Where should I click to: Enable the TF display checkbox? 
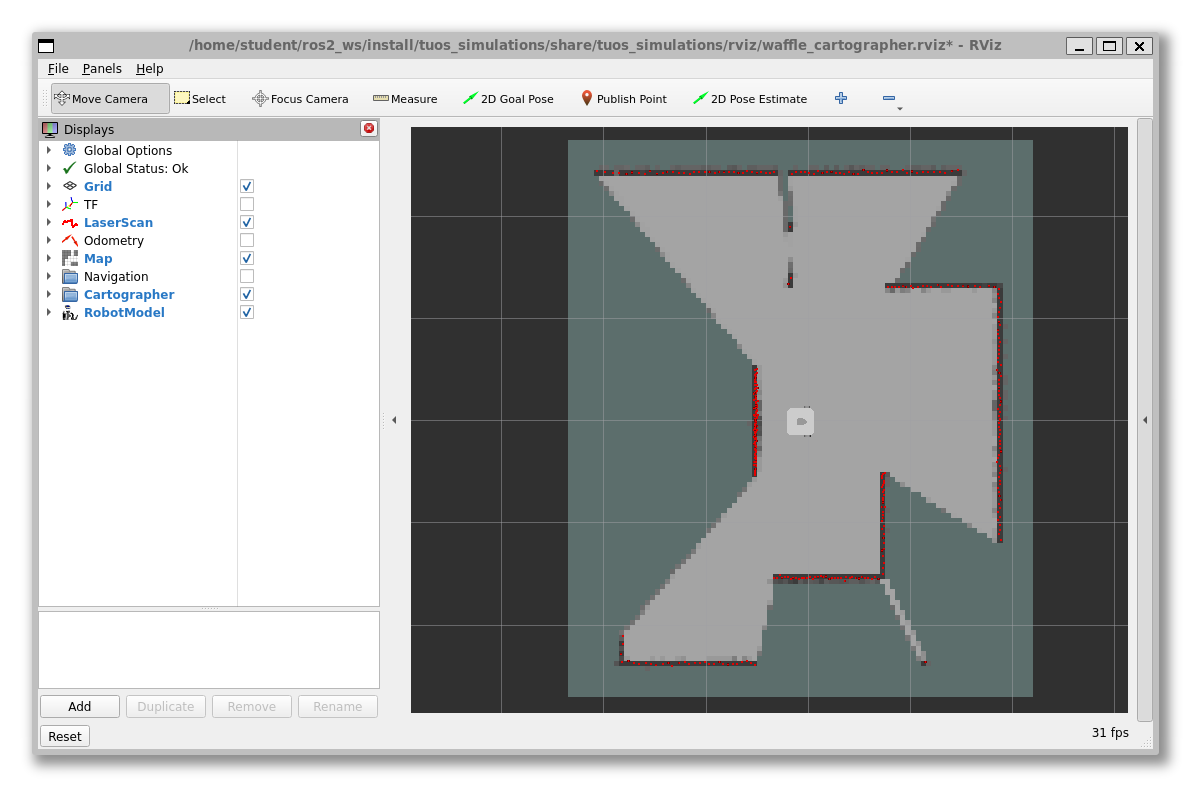point(247,204)
